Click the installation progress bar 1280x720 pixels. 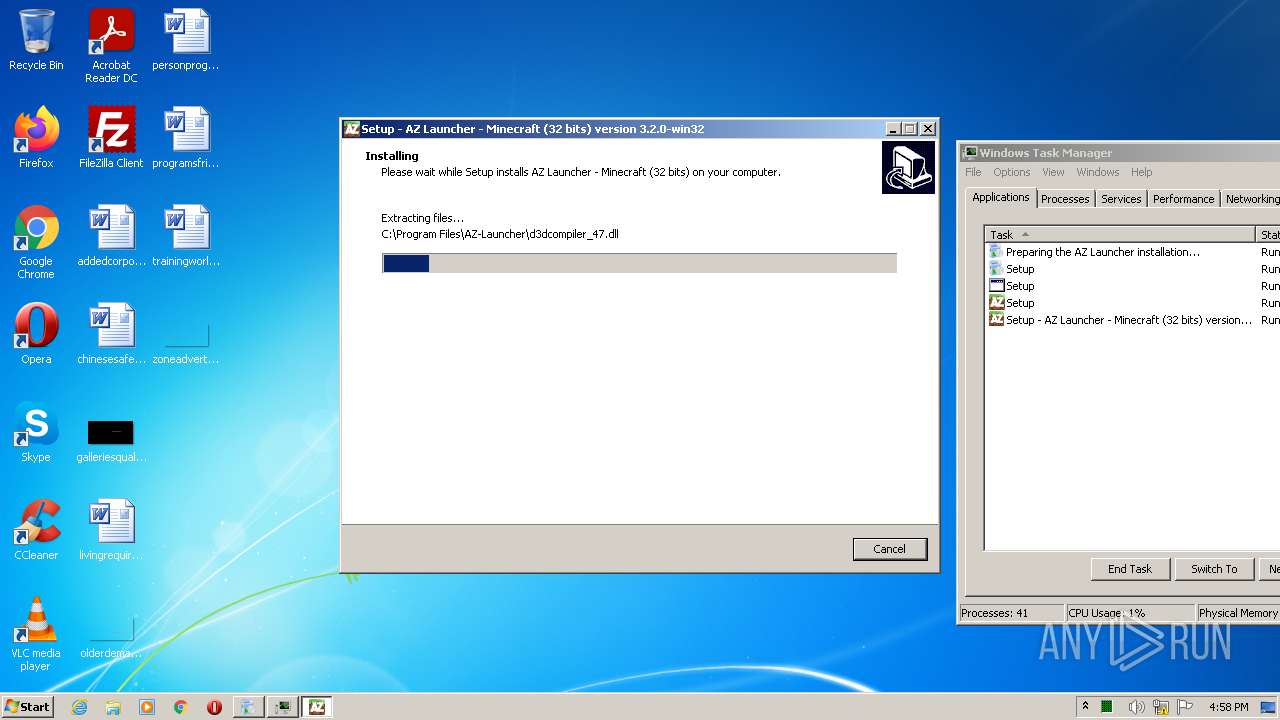[x=639, y=263]
